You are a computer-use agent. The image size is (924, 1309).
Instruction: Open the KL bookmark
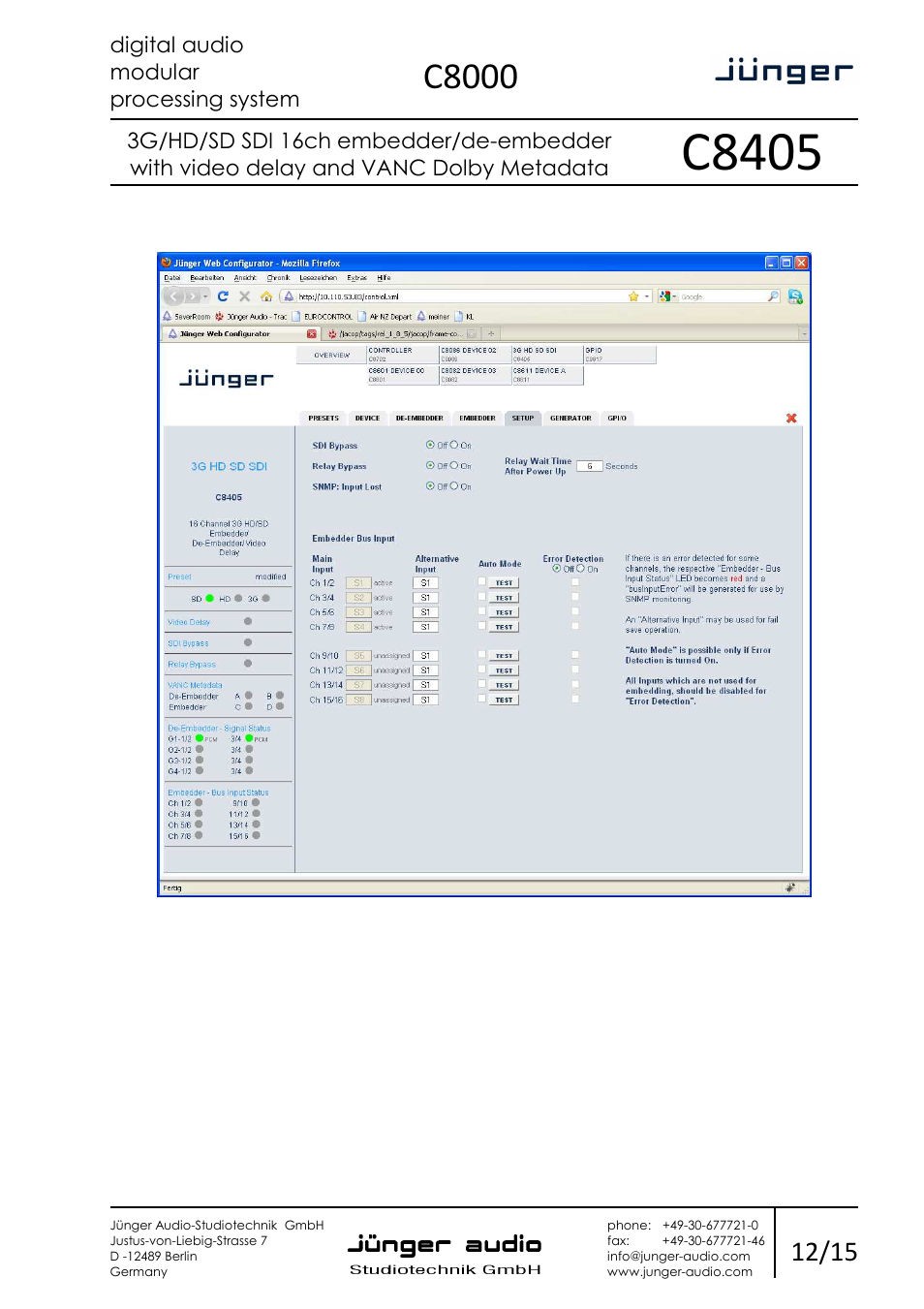[x=464, y=316]
